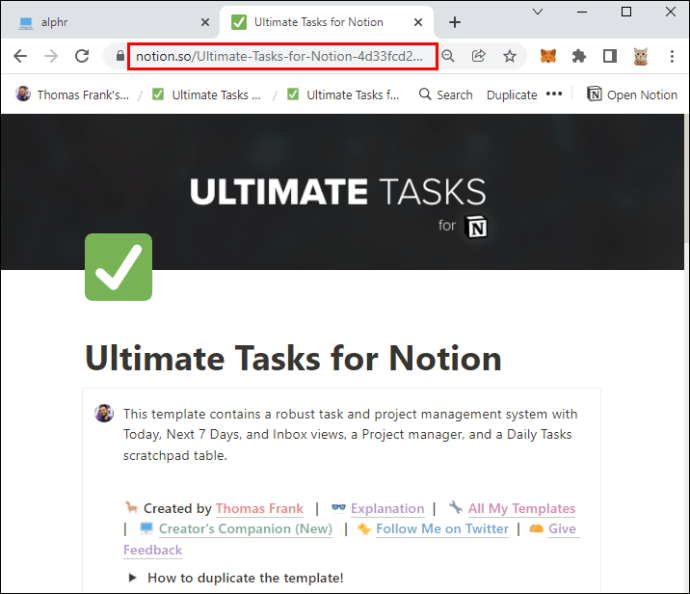Open a new tab with plus icon
The image size is (690, 594).
click(455, 22)
